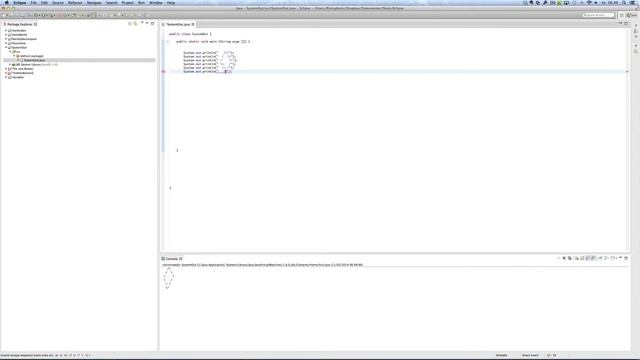Open the Package Explorer view menu arrow

(x=142, y=23)
